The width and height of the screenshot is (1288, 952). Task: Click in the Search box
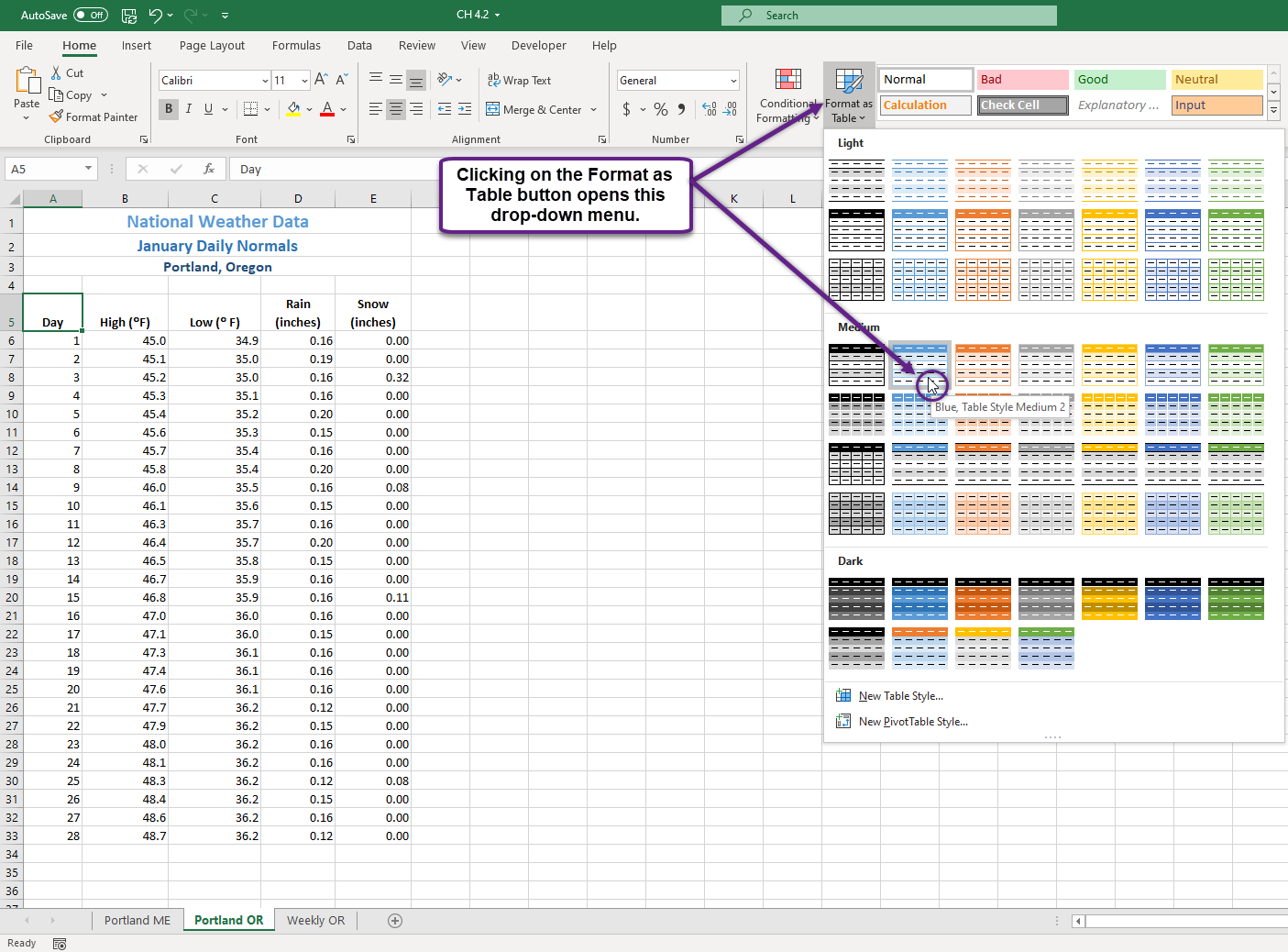point(888,15)
